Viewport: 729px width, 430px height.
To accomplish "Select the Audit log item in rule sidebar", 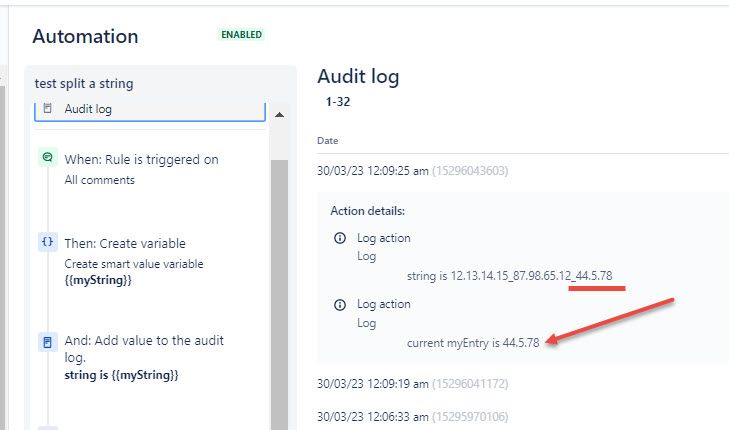I will point(150,111).
